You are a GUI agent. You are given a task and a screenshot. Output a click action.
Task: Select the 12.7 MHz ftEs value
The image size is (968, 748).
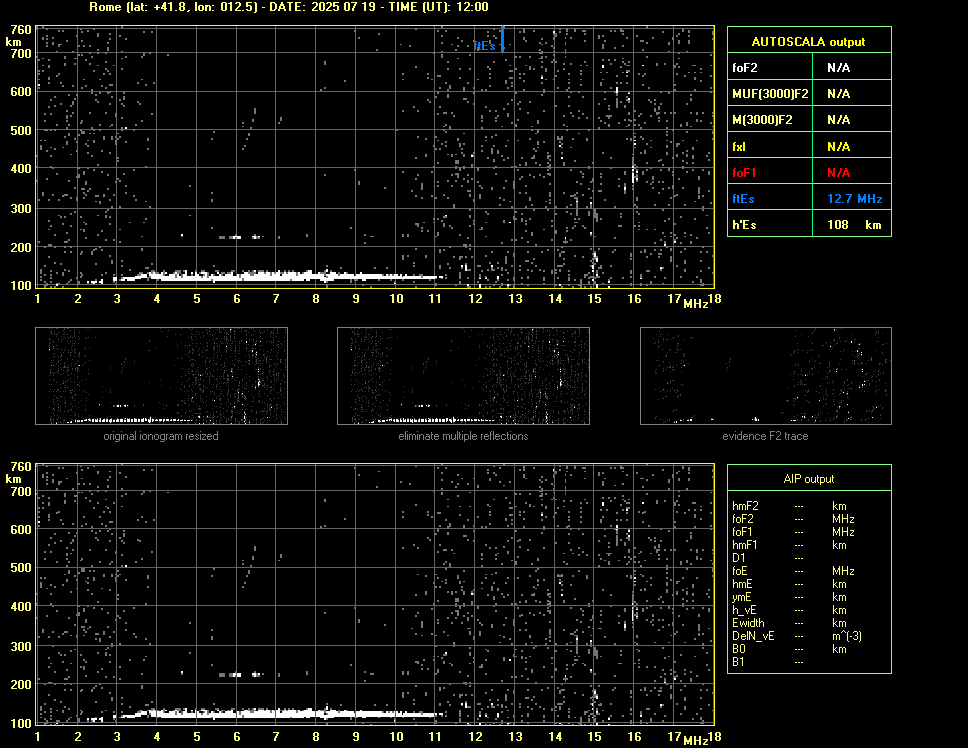tap(854, 199)
